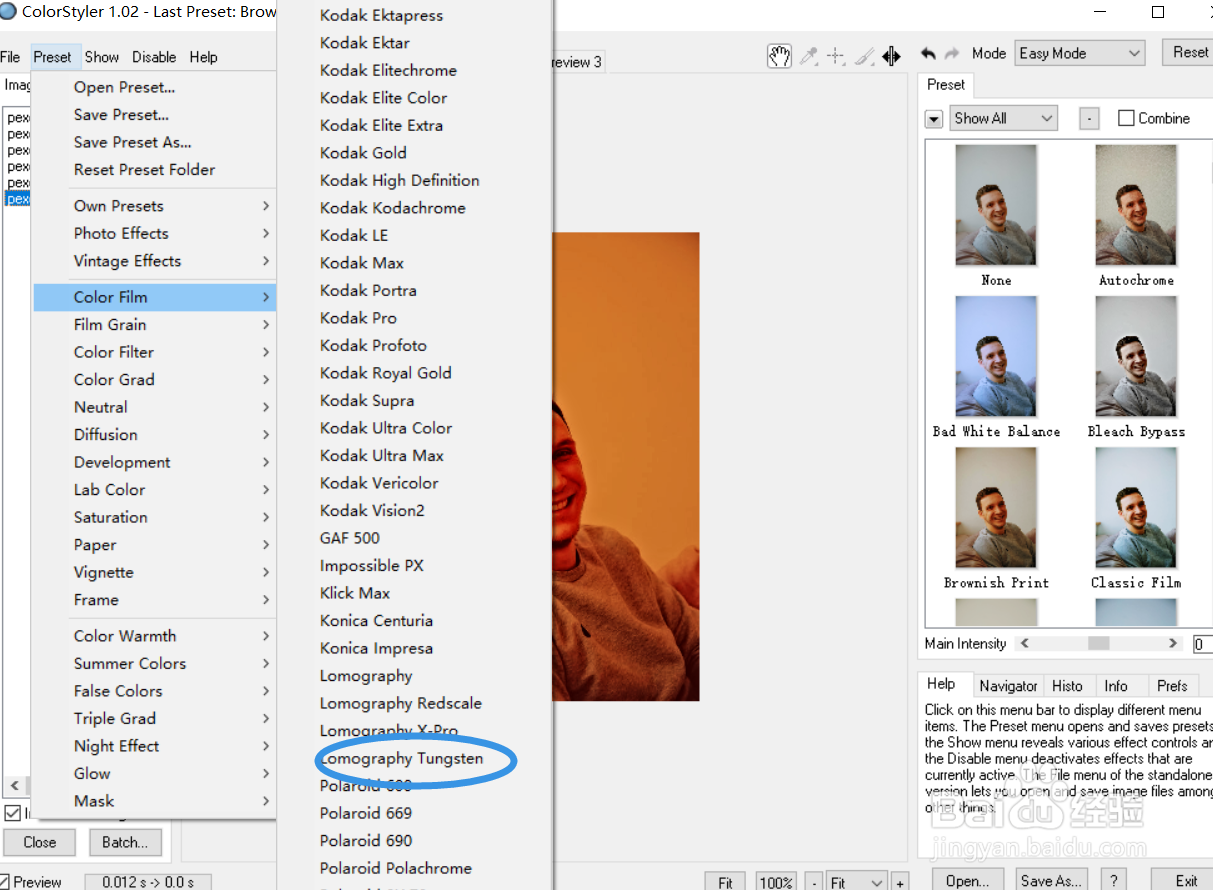The image size is (1213, 890).
Task: Select Kodak Gold film preset
Action: [x=415, y=153]
